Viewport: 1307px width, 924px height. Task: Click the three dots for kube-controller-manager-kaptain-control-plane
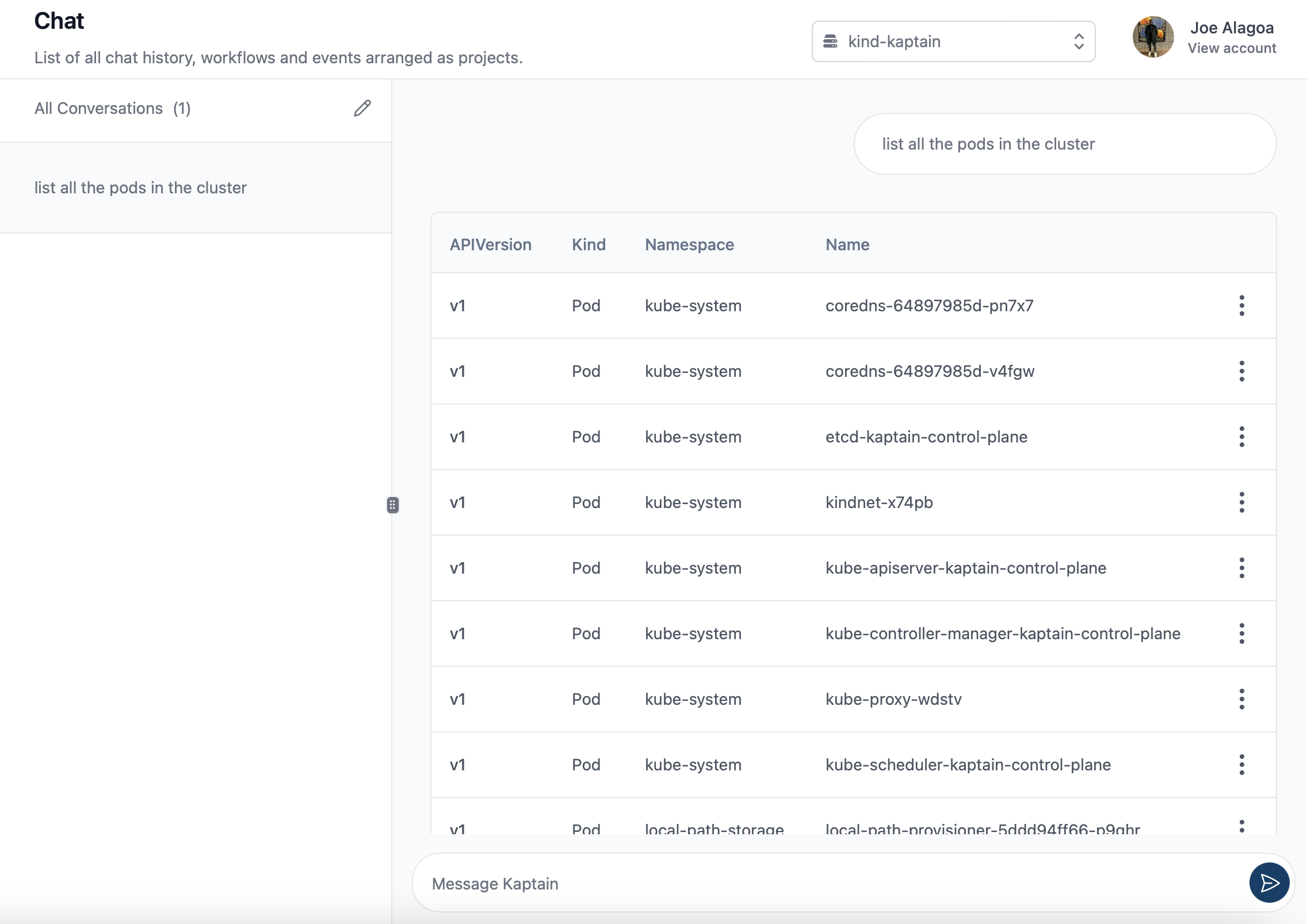coord(1241,633)
